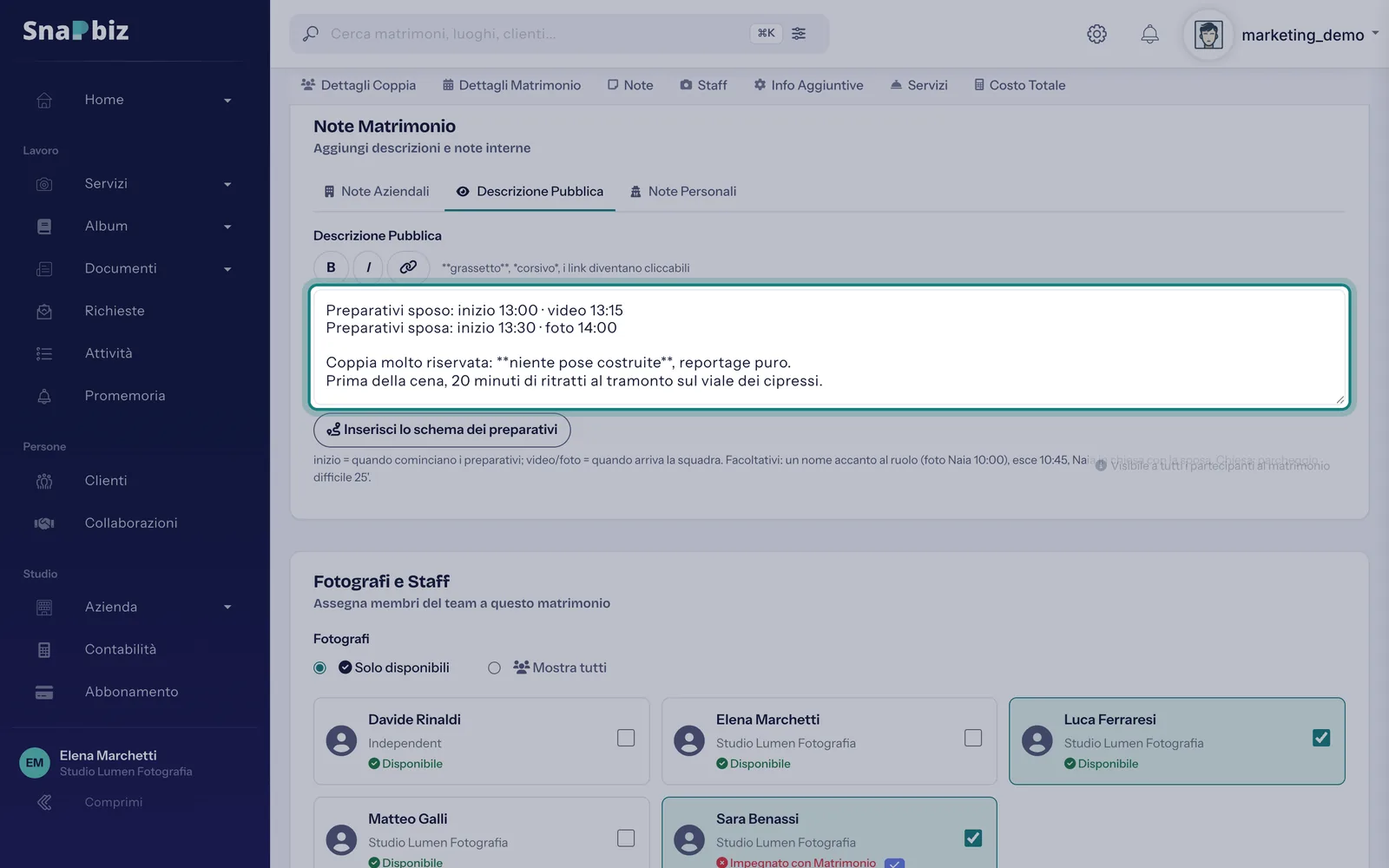
Task: Select the Solo disponibili radio button
Action: coord(319,667)
